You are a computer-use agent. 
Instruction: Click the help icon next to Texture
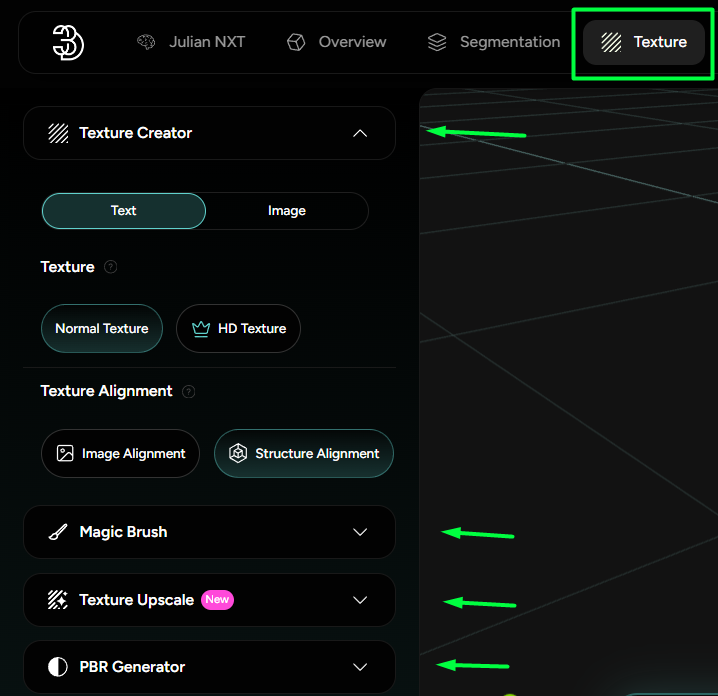[110, 266]
